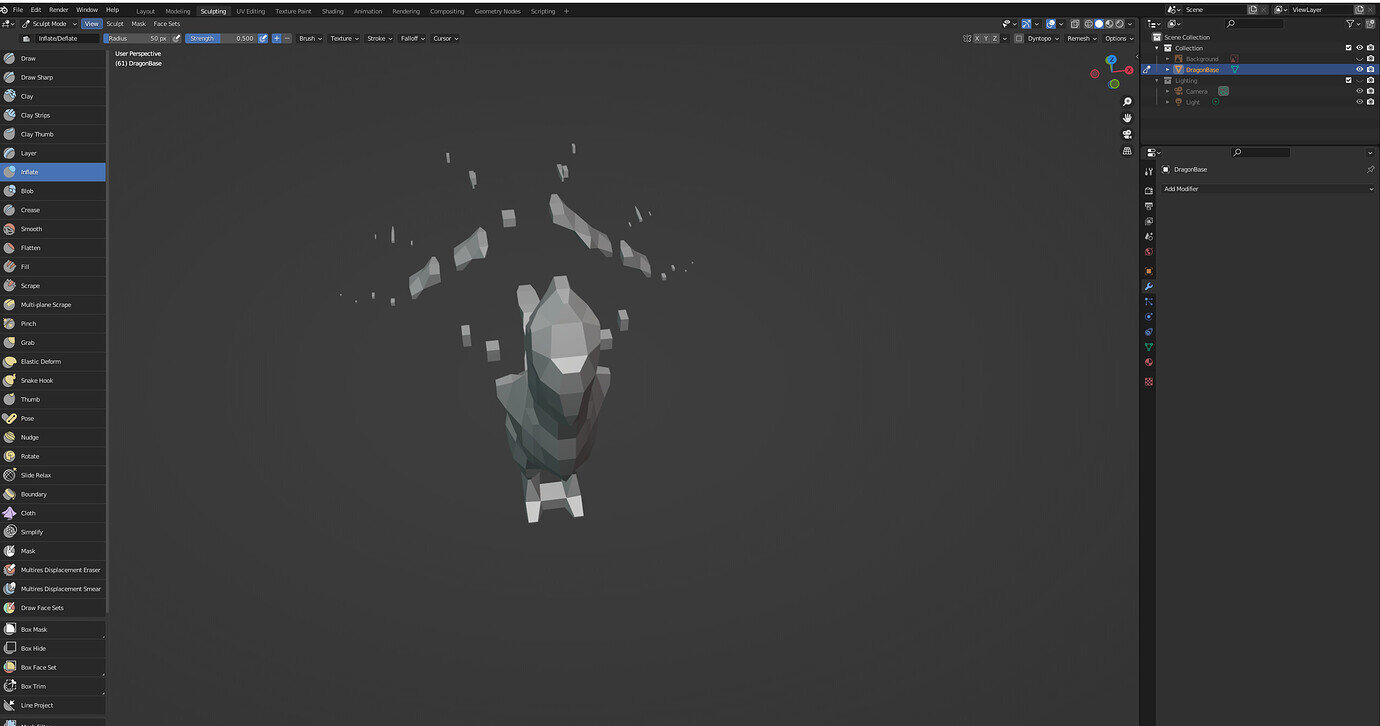Screen dimensions: 1380x726
Task: Toggle visibility eye of Camera
Action: [x=1359, y=91]
